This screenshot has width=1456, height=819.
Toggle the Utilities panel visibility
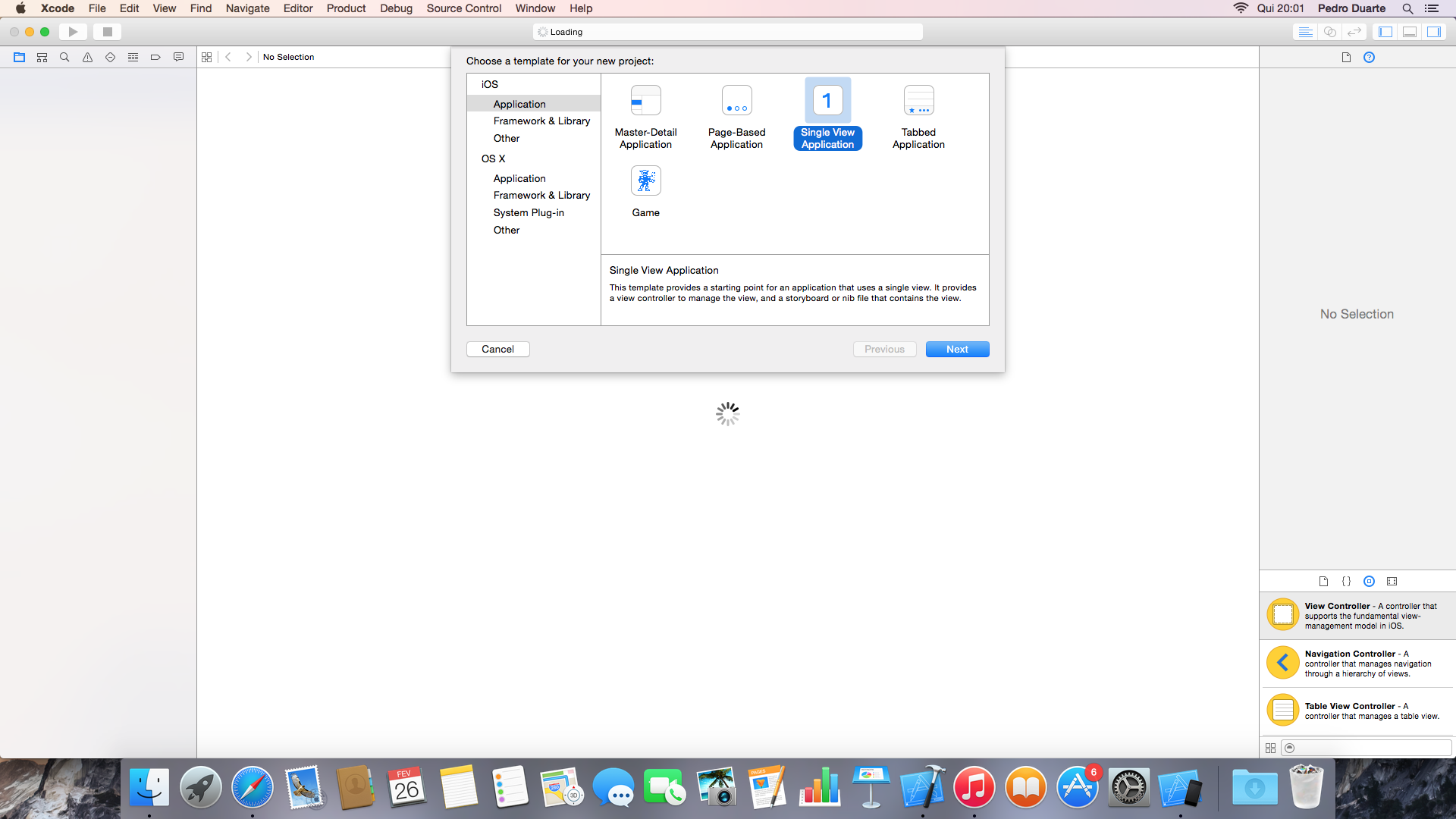point(1434,32)
